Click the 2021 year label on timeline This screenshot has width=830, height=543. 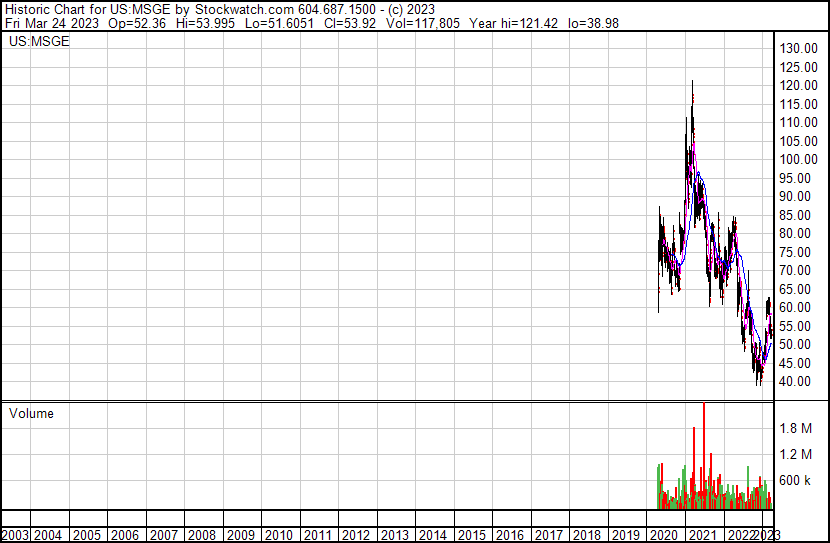(703, 535)
